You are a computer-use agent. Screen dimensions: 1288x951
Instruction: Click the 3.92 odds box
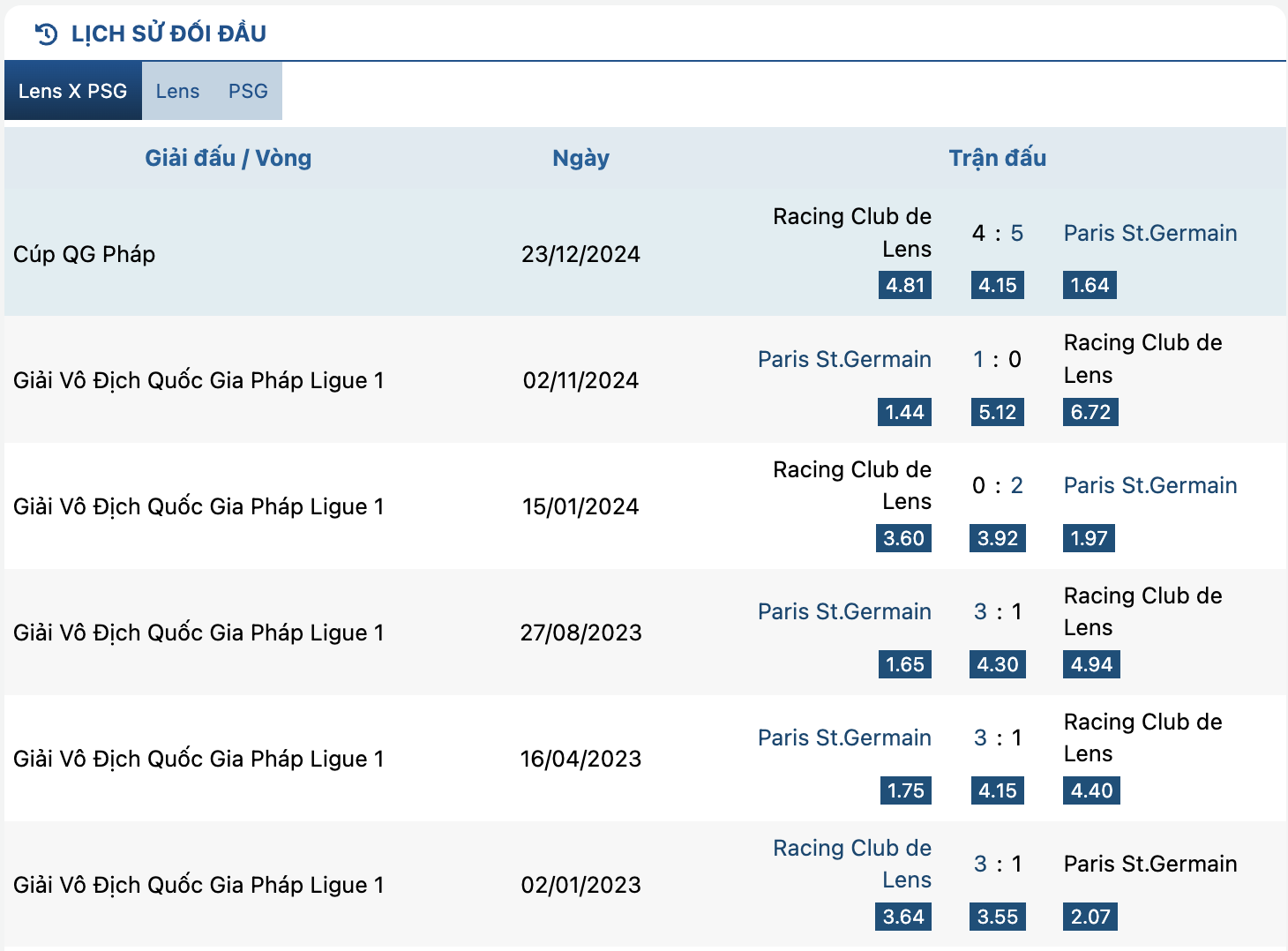998,538
